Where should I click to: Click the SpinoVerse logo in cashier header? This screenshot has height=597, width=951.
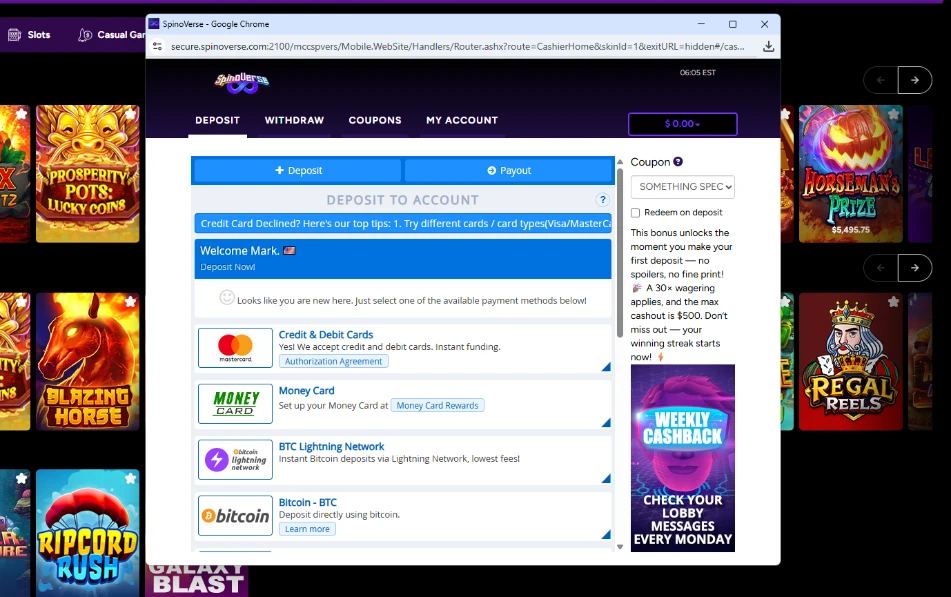241,82
